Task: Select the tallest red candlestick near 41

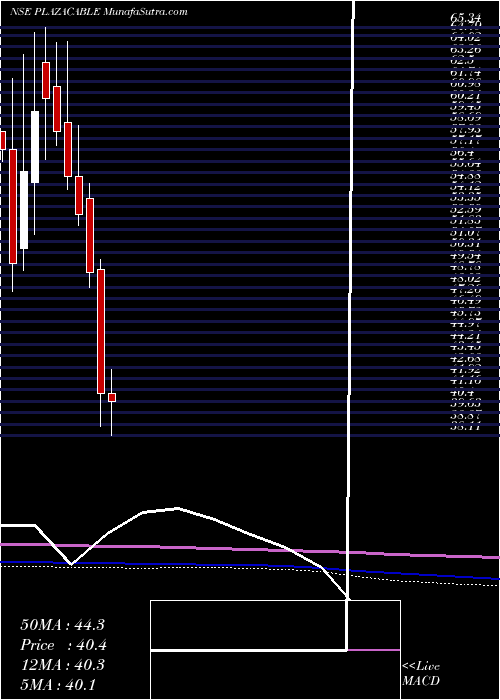Action: [101, 331]
